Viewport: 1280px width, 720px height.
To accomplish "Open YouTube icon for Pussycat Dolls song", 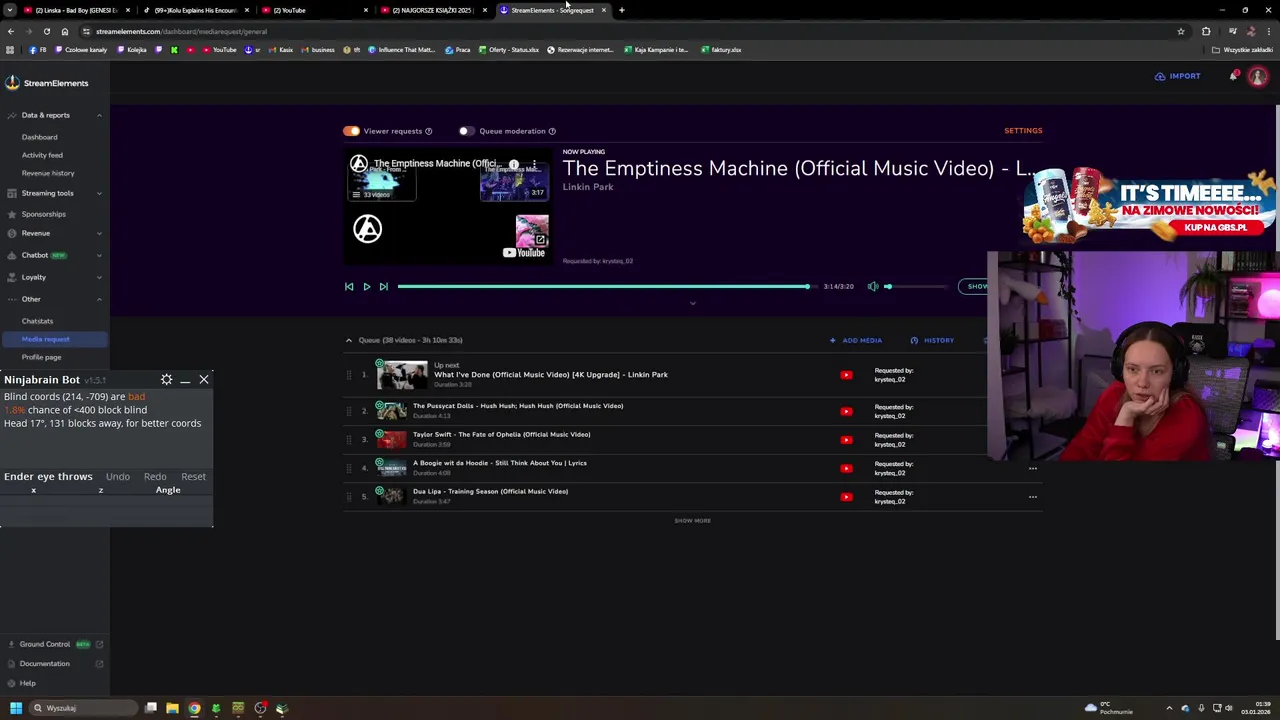I will click(846, 411).
